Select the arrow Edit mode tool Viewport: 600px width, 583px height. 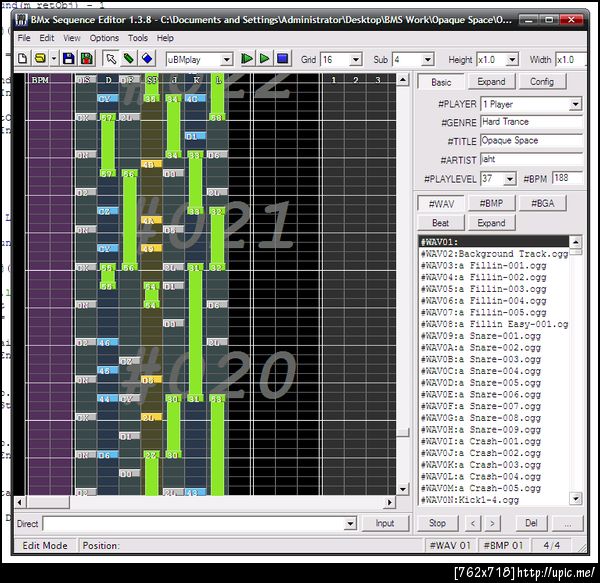pyautogui.click(x=111, y=59)
